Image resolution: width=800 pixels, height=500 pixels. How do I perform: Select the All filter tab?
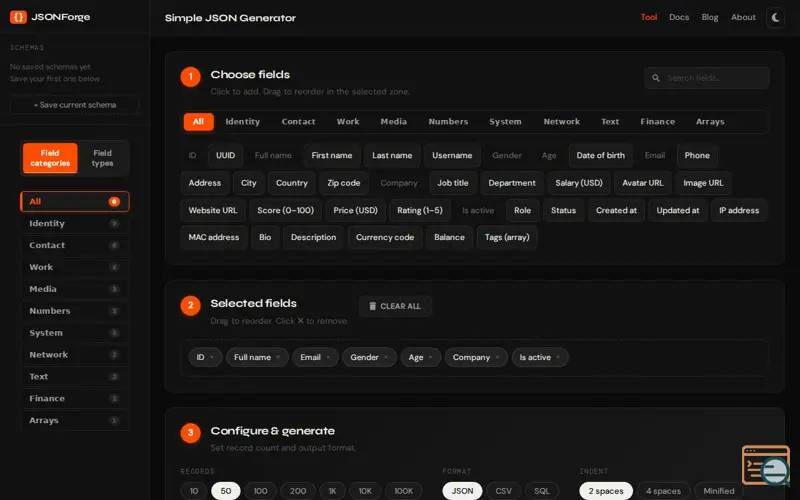click(198, 122)
